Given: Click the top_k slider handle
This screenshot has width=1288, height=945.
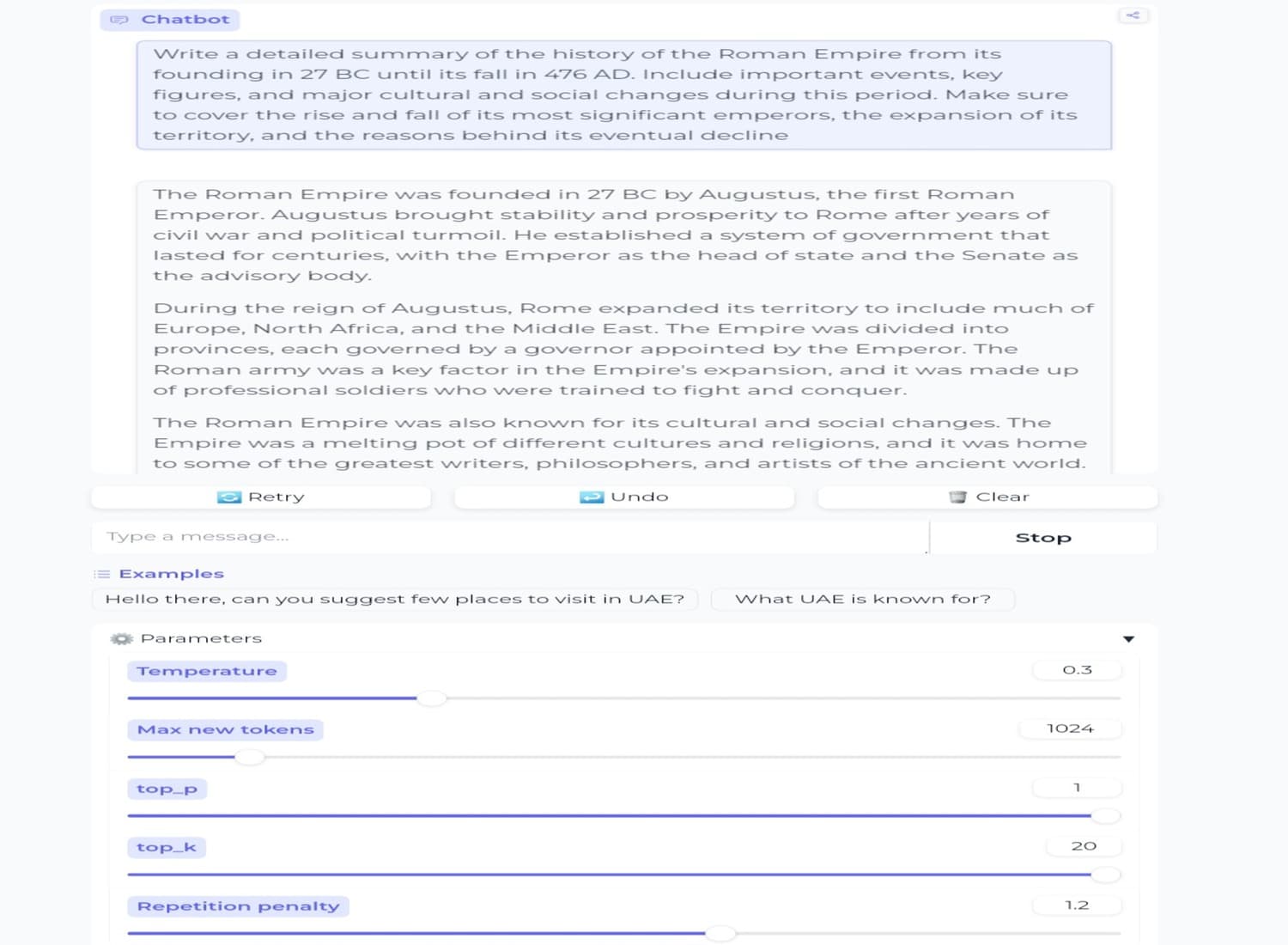Looking at the screenshot, I should 1105,875.
